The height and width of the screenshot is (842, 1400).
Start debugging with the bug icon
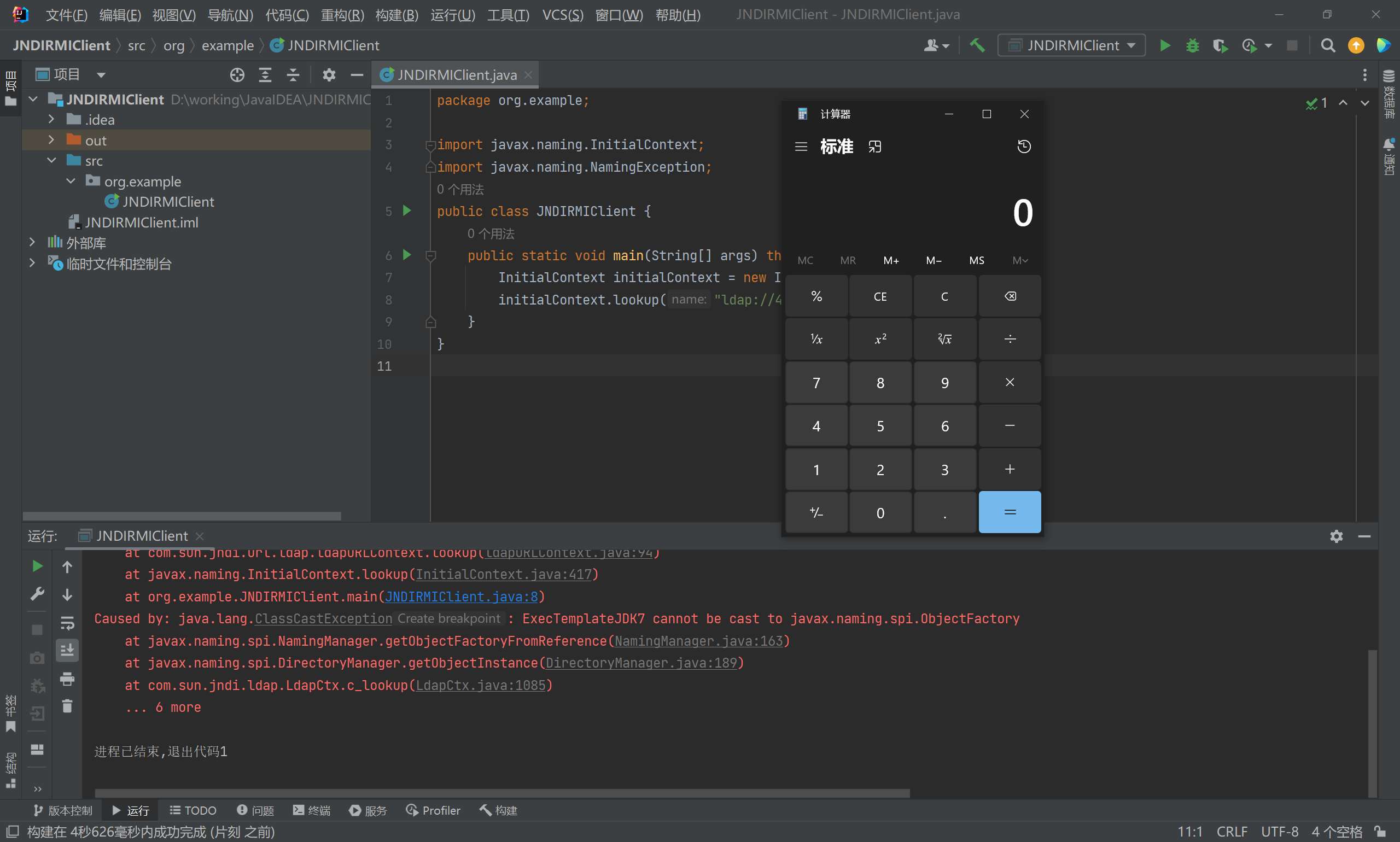[x=1192, y=45]
